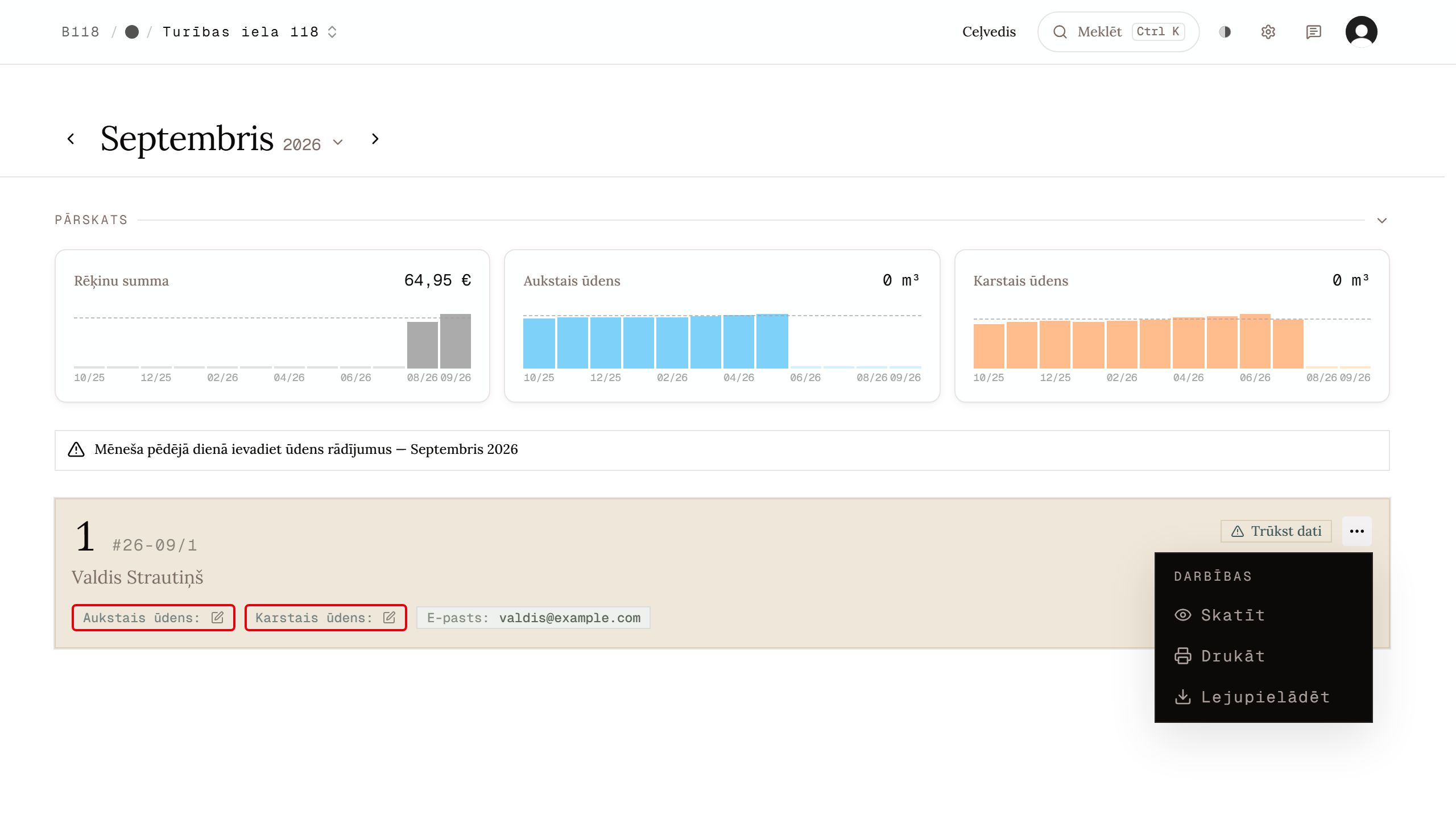The height and width of the screenshot is (819, 1456).
Task: Go to next month arrow
Action: [x=375, y=139]
